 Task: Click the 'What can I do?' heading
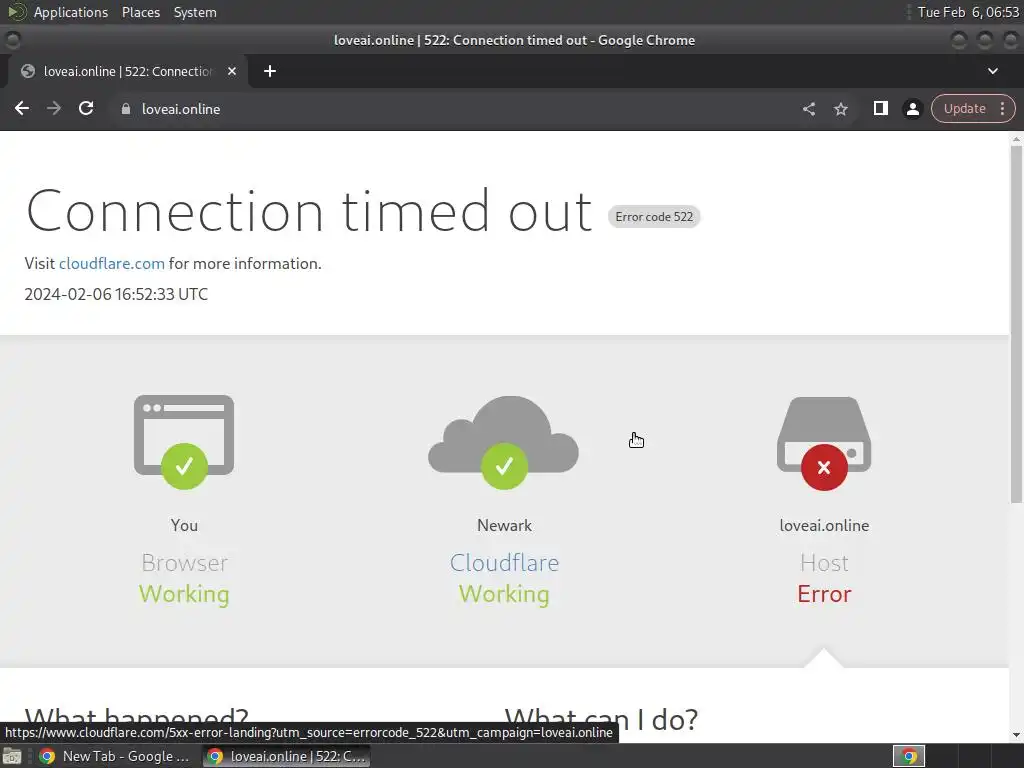click(x=601, y=720)
